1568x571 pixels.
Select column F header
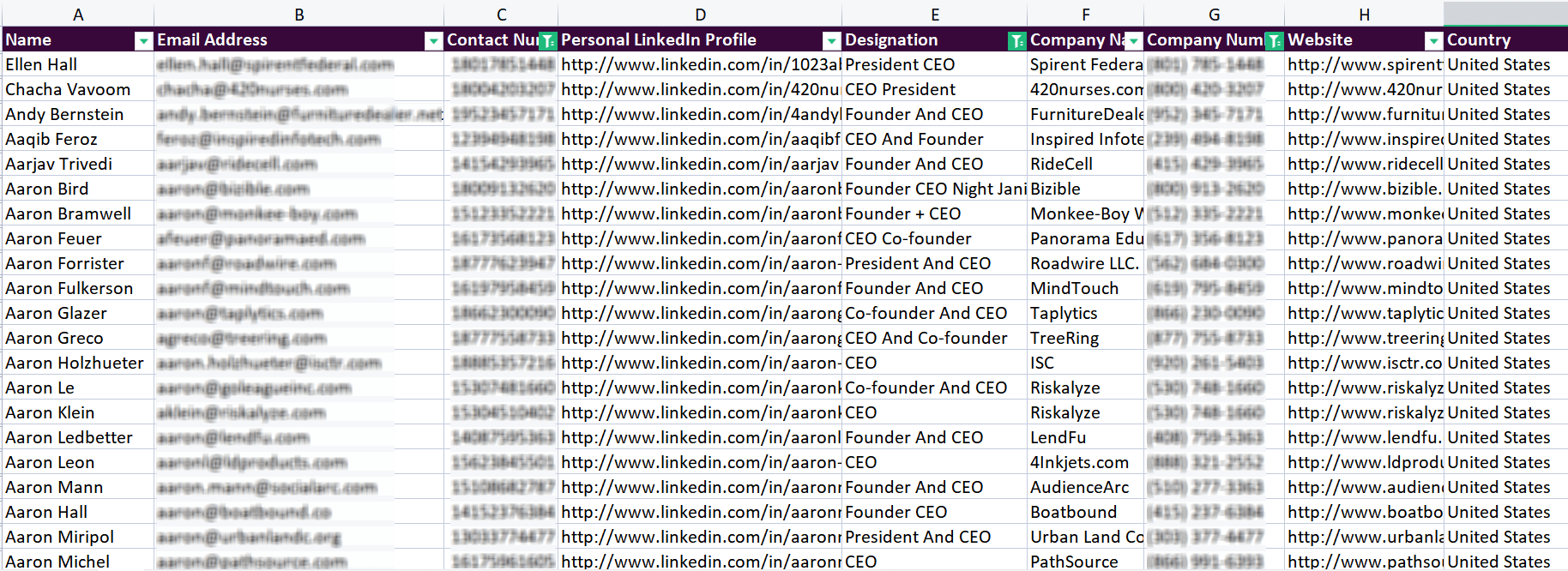(x=1086, y=15)
